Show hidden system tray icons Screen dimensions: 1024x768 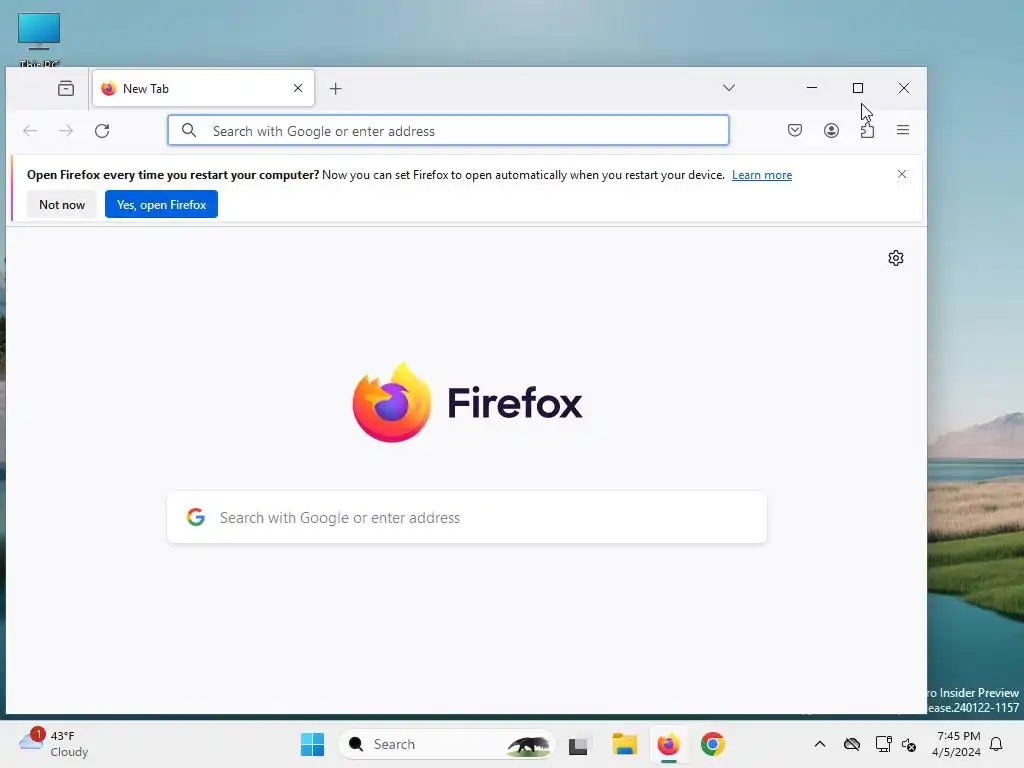pos(820,744)
